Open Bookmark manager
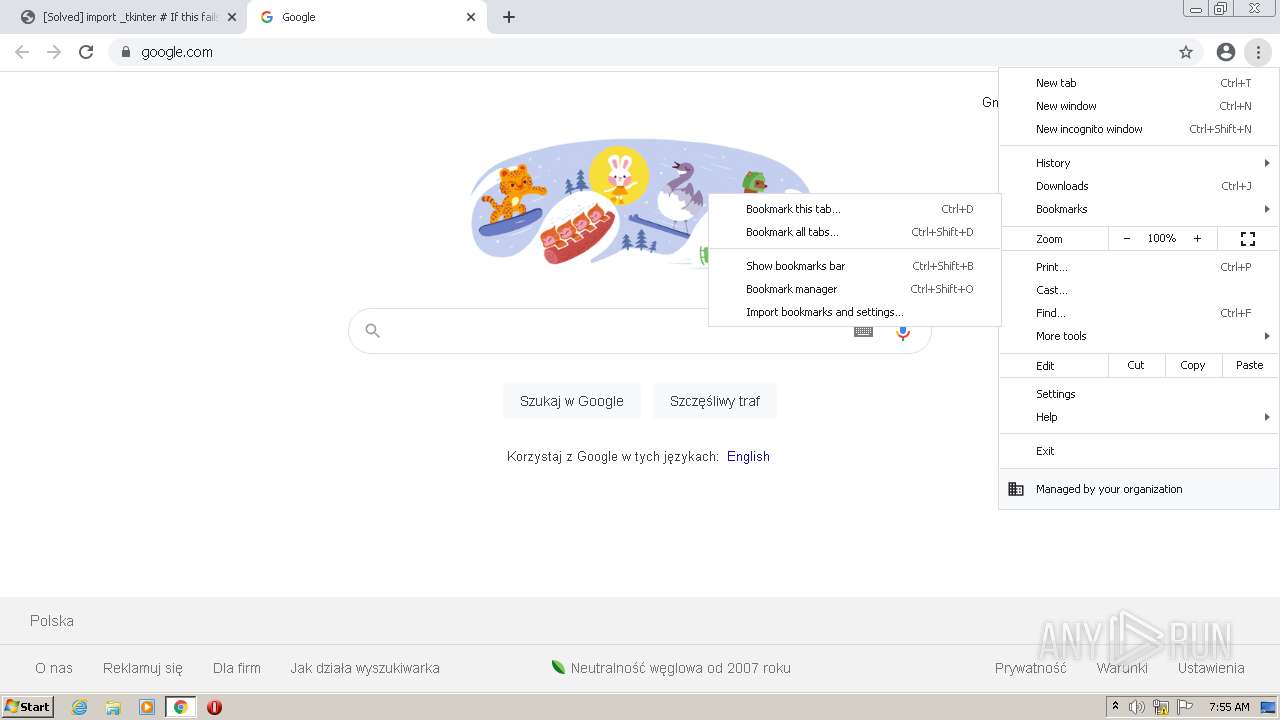1280x720 pixels. coord(854,289)
